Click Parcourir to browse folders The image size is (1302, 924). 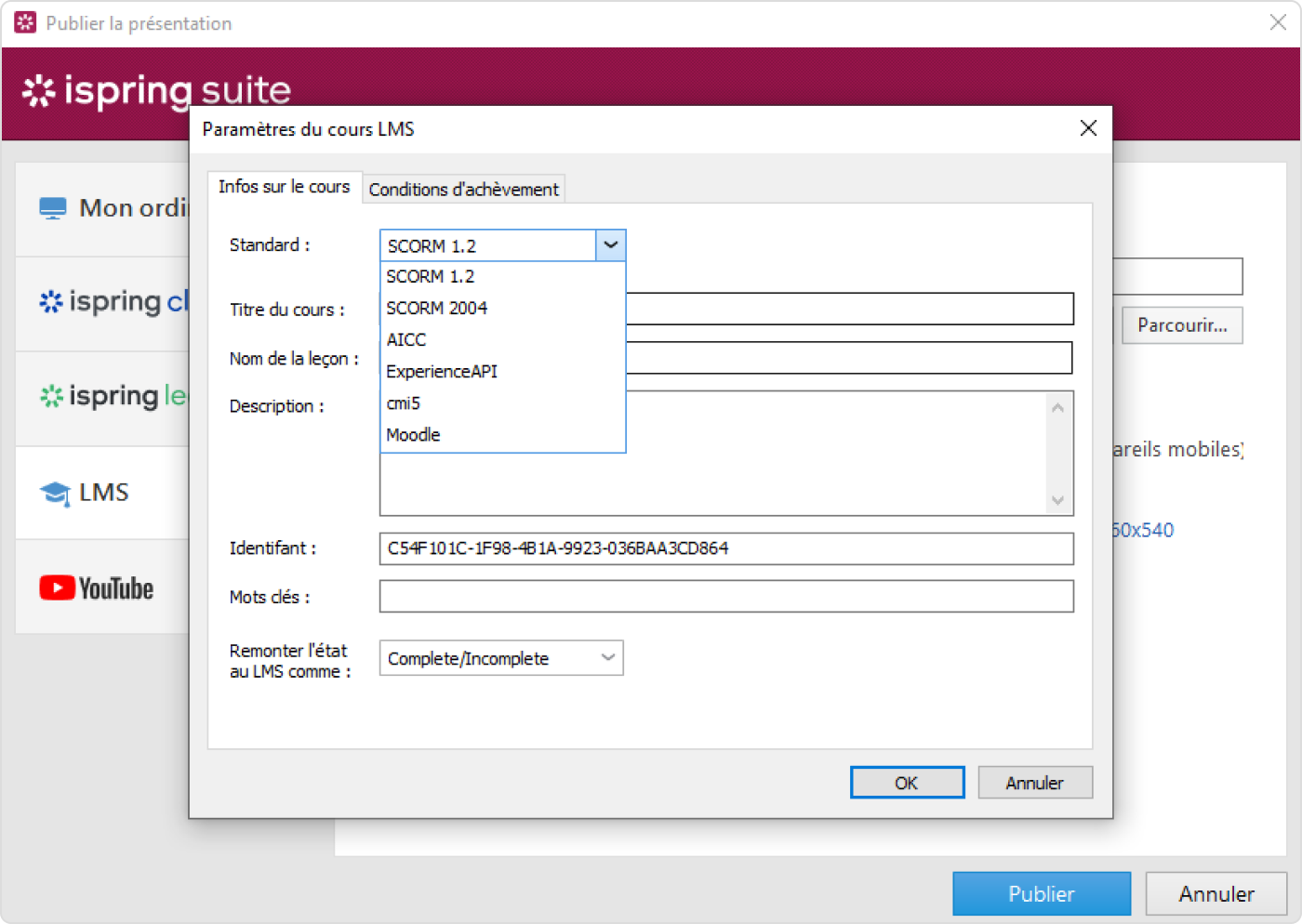[x=1181, y=325]
